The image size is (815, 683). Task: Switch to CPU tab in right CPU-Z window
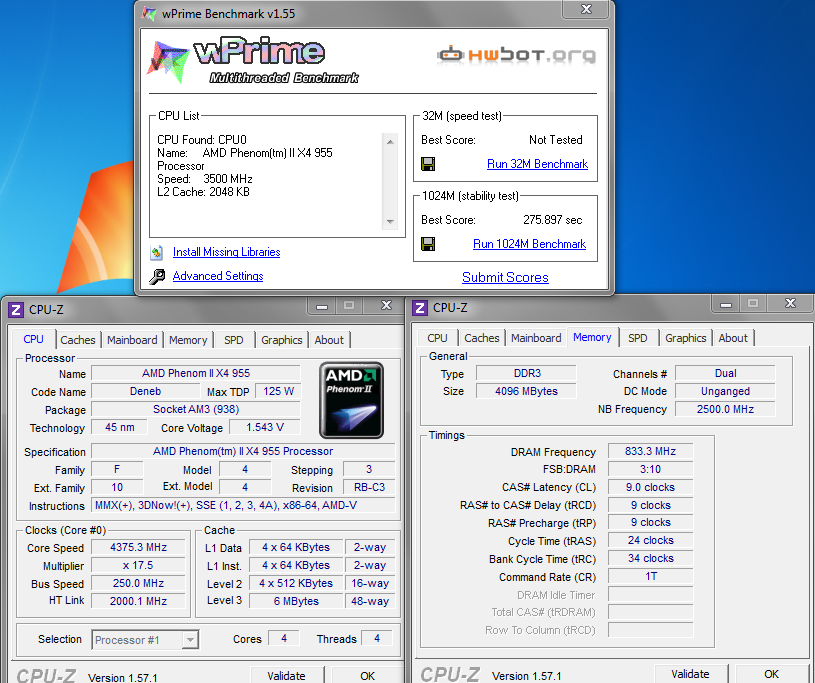437,338
